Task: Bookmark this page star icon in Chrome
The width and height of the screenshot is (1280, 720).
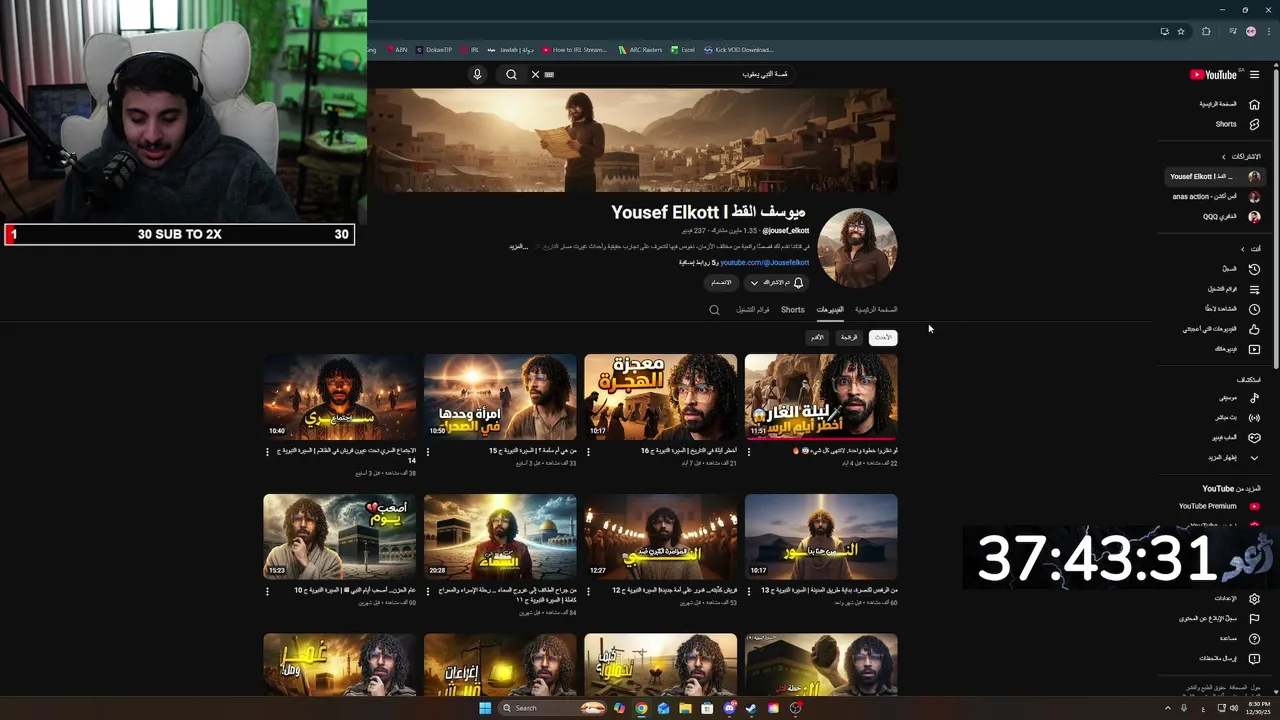Action: 1181,31
